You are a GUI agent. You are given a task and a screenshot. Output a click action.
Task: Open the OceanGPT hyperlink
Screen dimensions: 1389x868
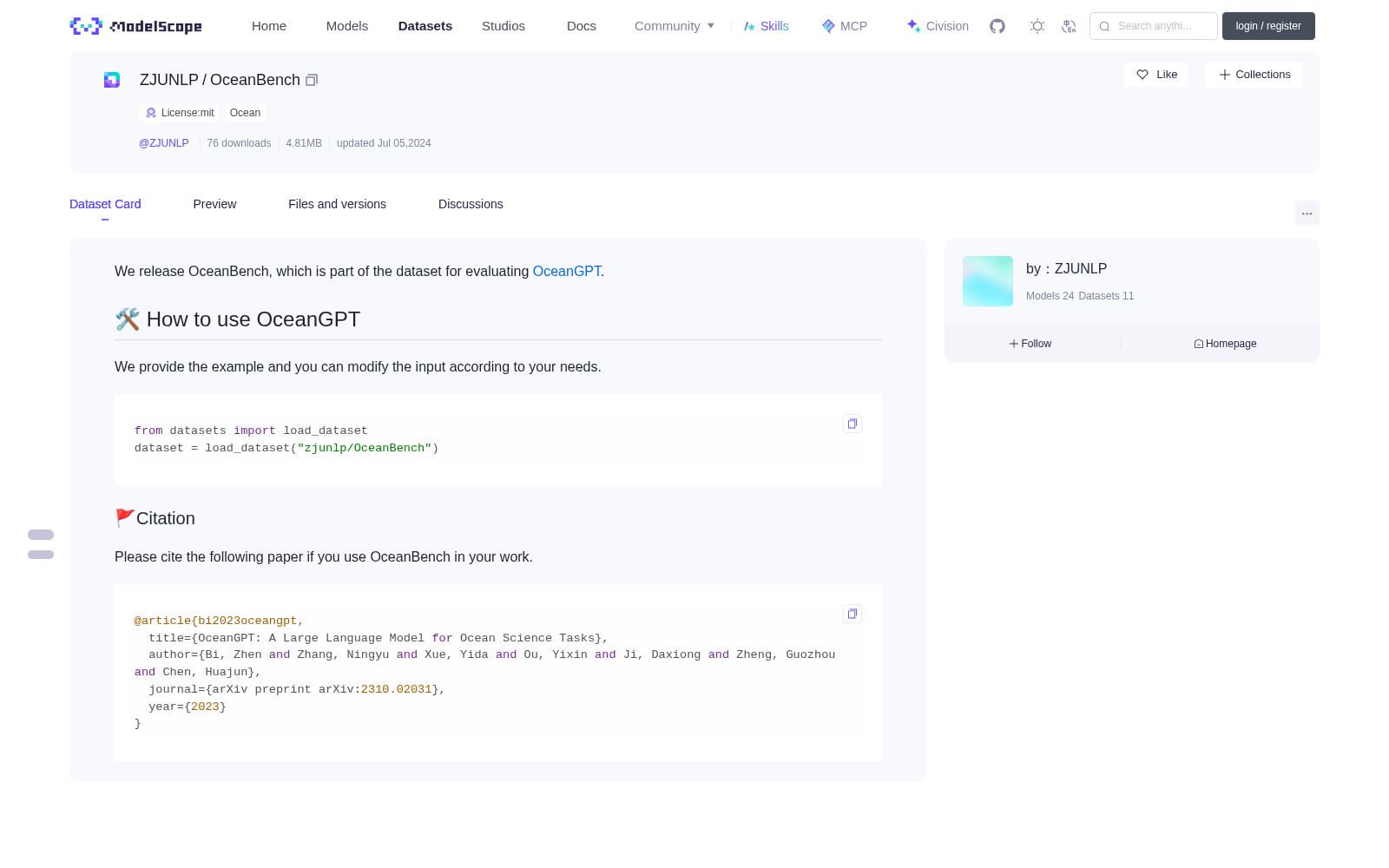click(x=567, y=271)
